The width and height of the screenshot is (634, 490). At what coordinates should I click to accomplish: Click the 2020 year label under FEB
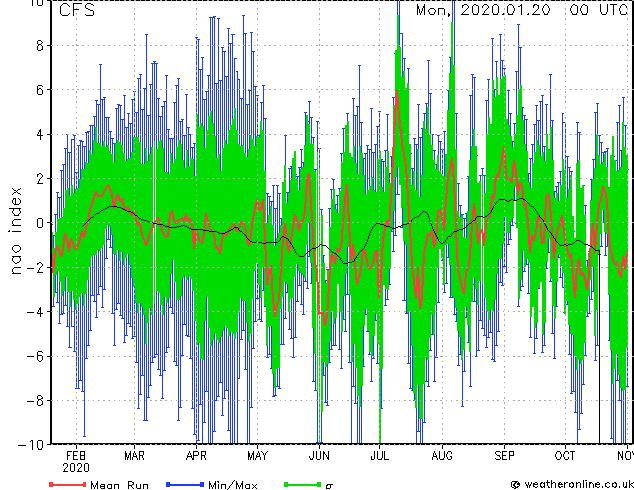pyautogui.click(x=76, y=468)
